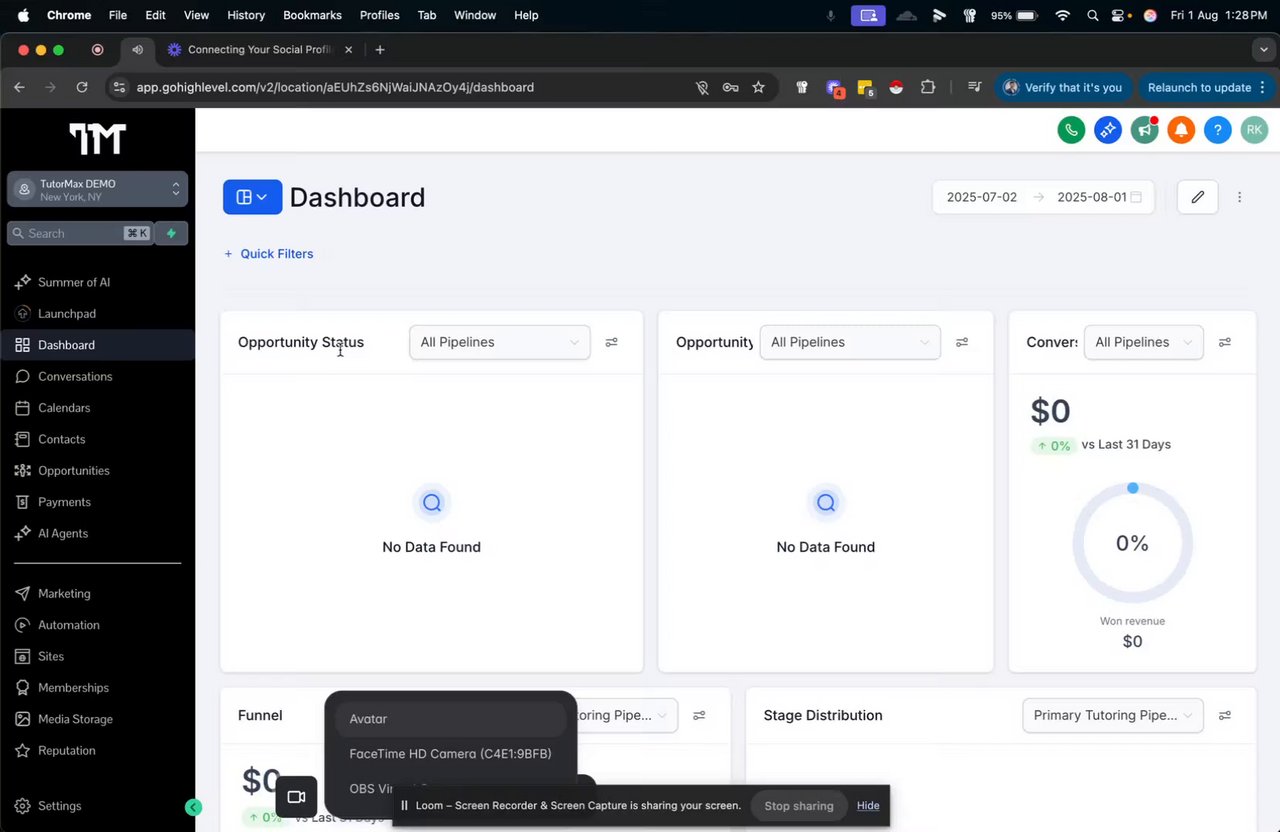The width and height of the screenshot is (1280, 832).
Task: Reload the page in Chrome
Action: point(82,87)
